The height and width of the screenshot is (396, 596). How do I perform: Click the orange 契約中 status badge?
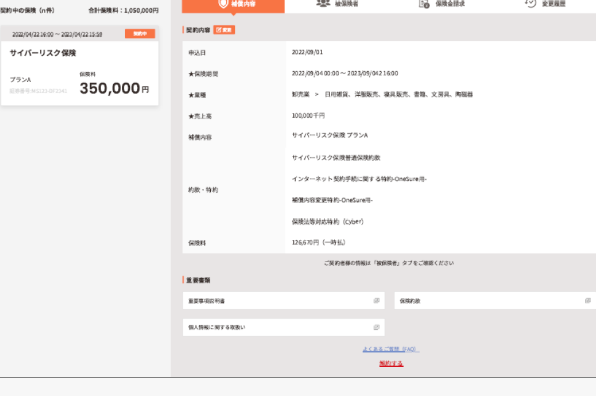(140, 34)
